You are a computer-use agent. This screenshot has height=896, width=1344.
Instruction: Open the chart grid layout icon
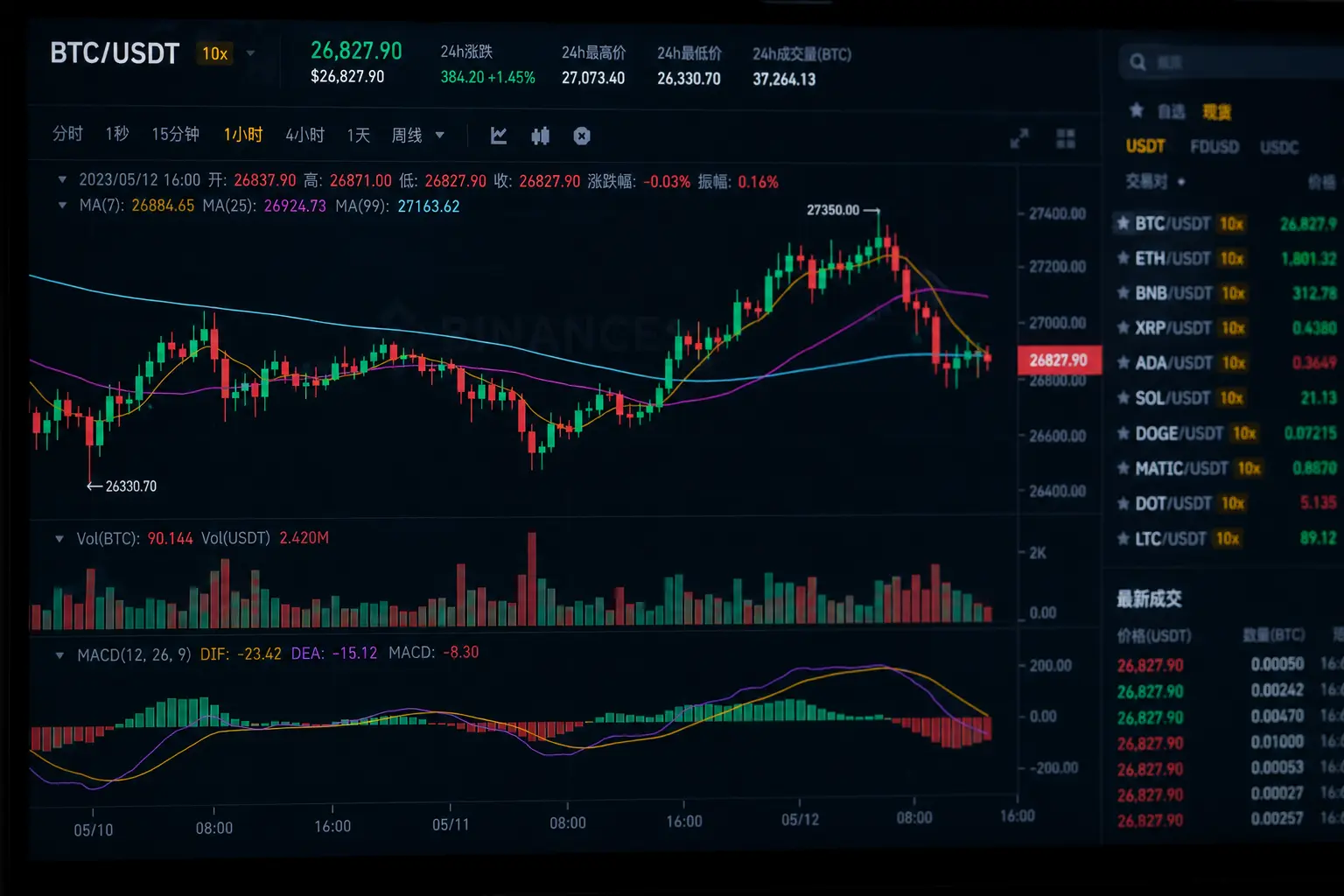(1066, 138)
